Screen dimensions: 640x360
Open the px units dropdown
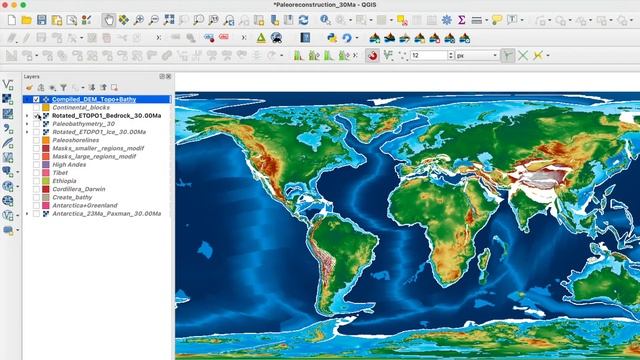click(x=477, y=55)
